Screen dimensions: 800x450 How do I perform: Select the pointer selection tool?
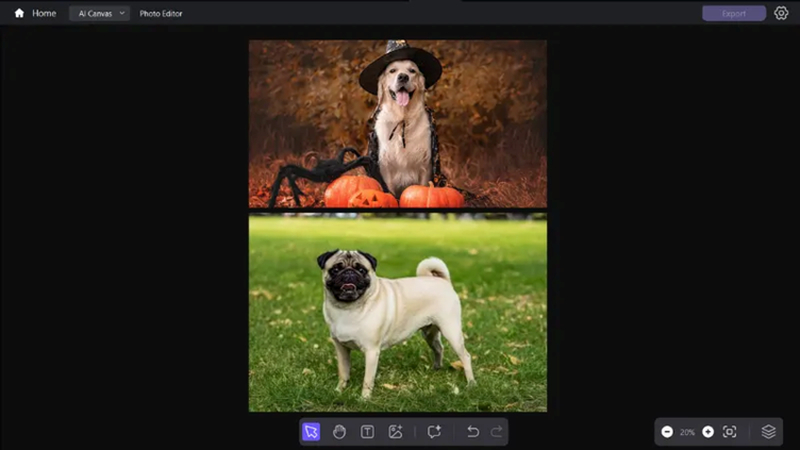point(311,432)
